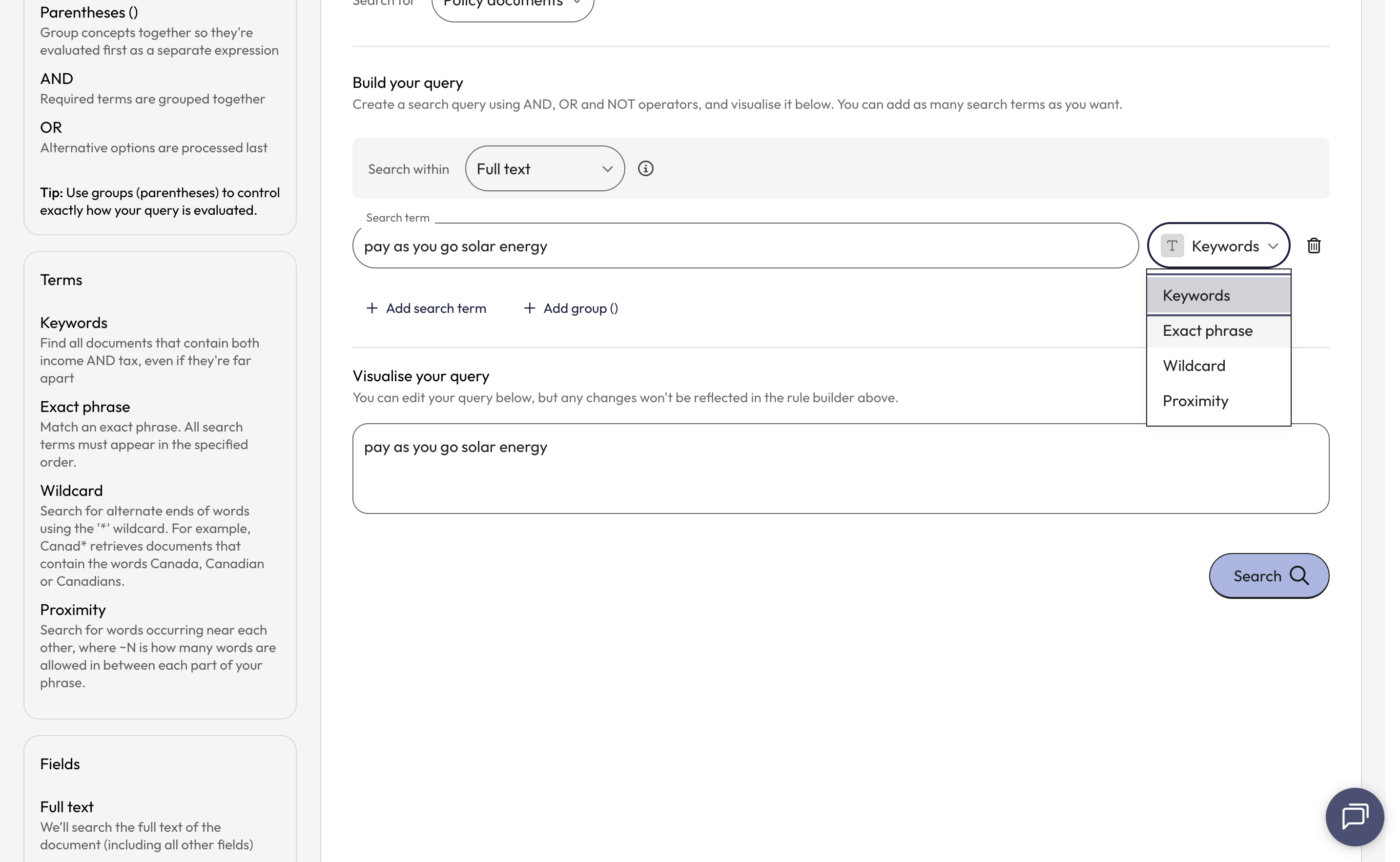Click the 'Search within' label
This screenshot has height=862, width=1400.
click(x=408, y=169)
